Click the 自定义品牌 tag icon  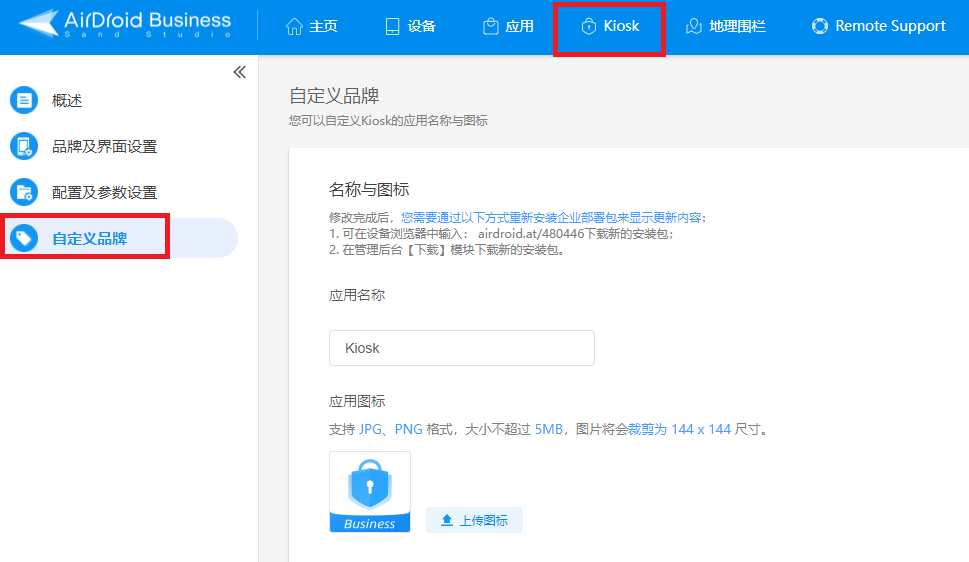click(24, 238)
